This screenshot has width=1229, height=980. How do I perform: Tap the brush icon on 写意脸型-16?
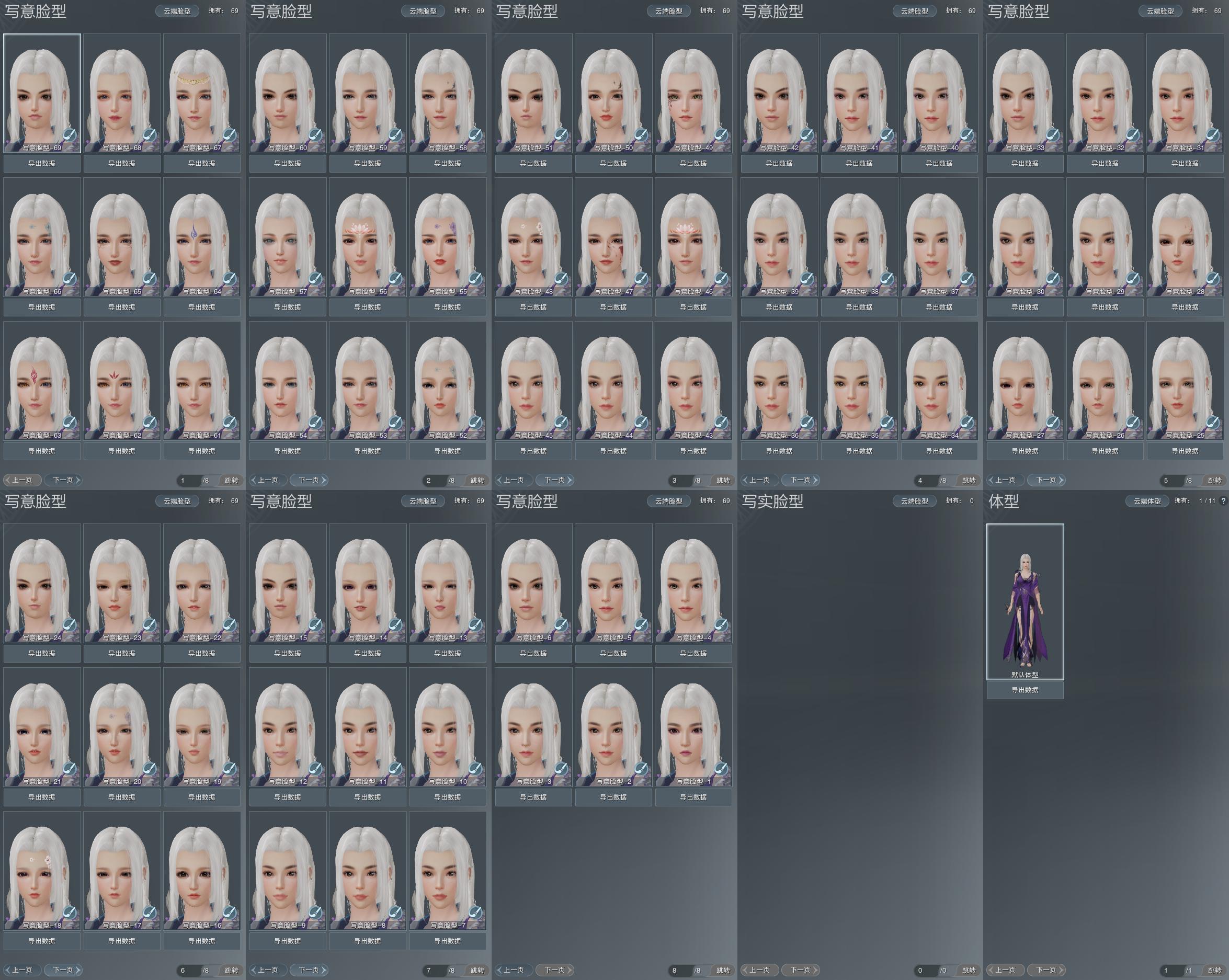pos(229,913)
